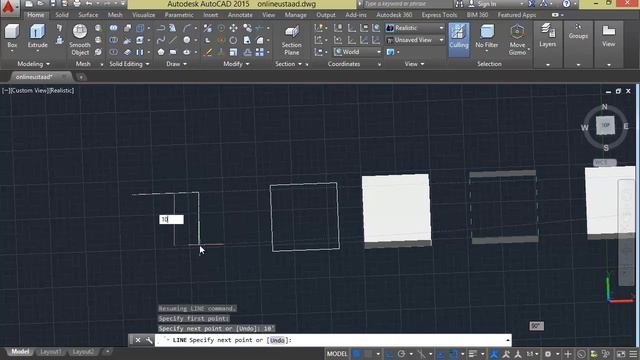640x360 pixels.
Task: Open the No Filter selection option
Action: 487,37
